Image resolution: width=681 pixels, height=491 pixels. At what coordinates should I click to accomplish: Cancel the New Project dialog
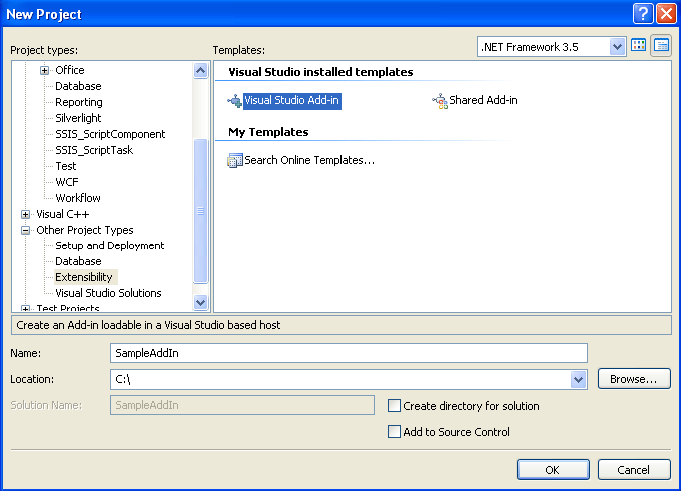[634, 470]
